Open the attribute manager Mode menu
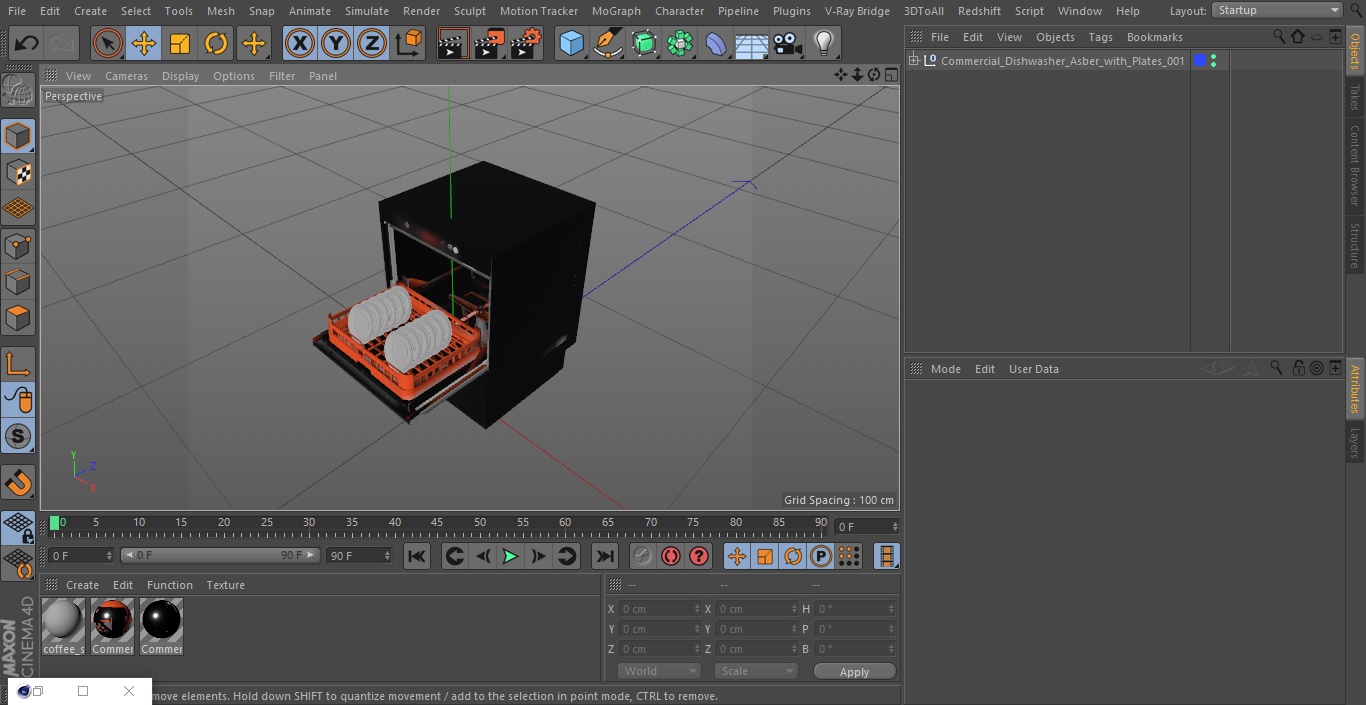The image size is (1366, 705). pos(945,369)
